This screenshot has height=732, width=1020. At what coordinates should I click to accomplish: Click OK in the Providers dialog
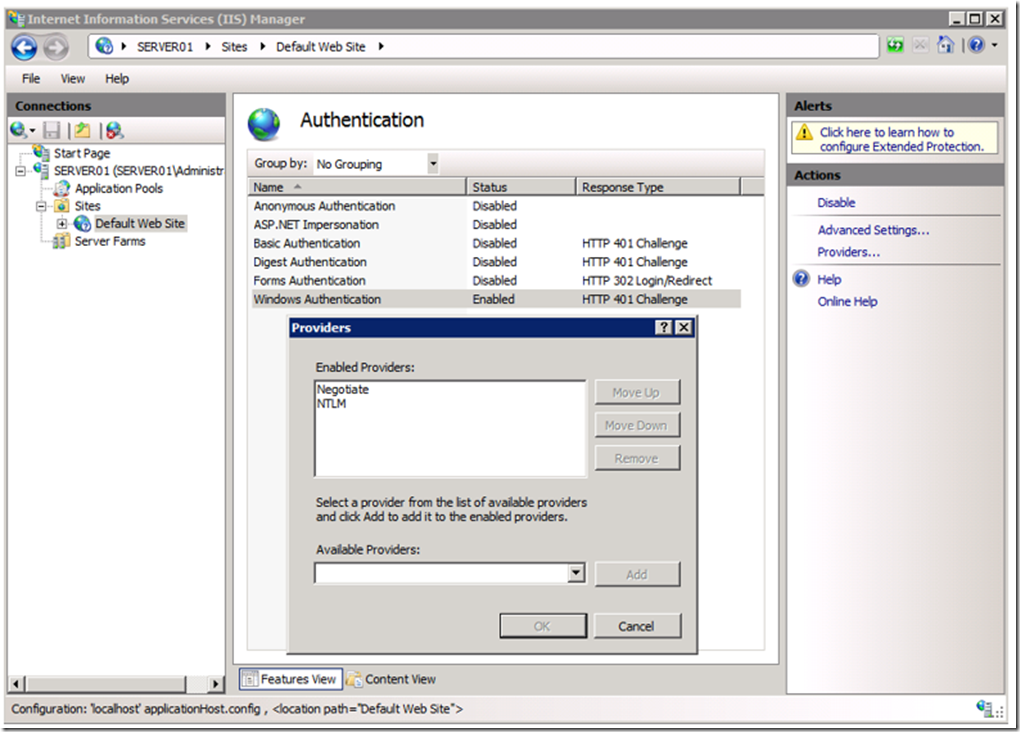(543, 626)
